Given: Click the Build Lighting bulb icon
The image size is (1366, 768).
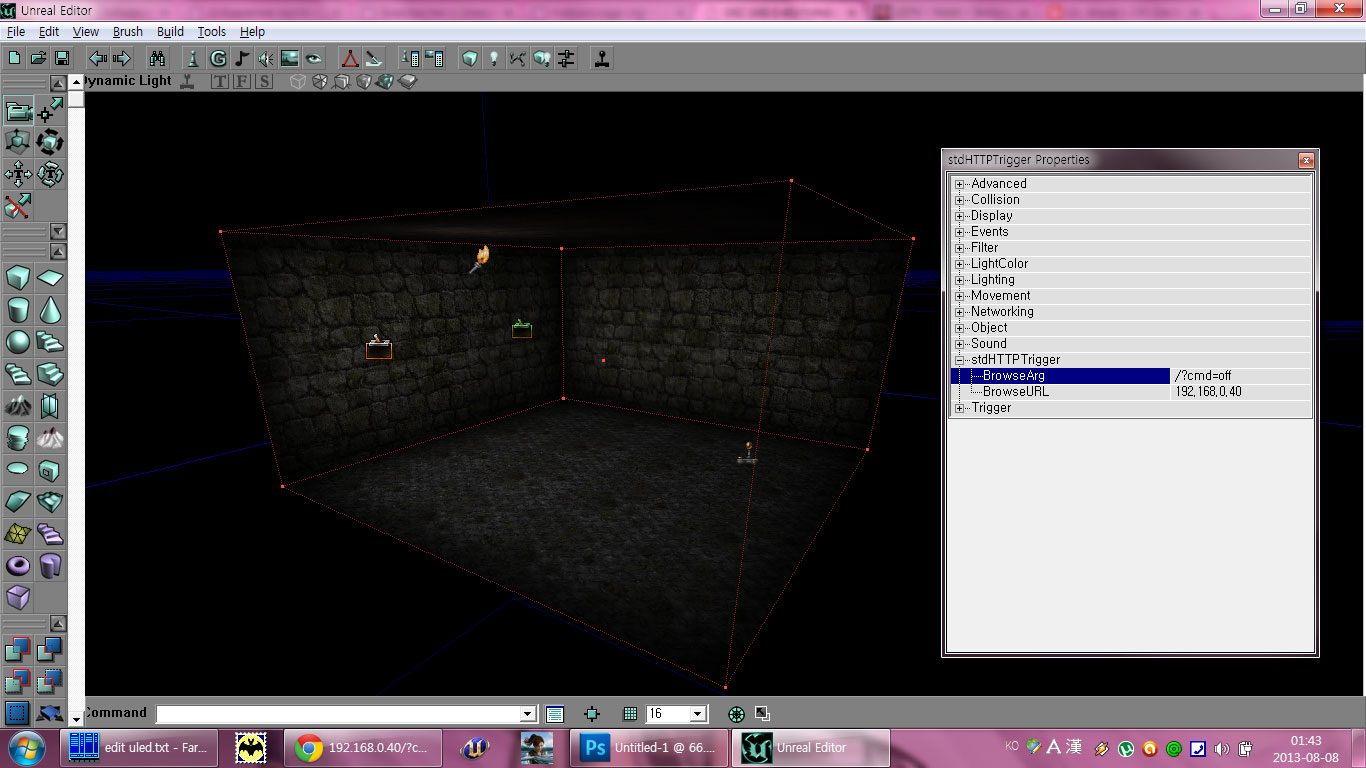Looking at the screenshot, I should coord(493,58).
